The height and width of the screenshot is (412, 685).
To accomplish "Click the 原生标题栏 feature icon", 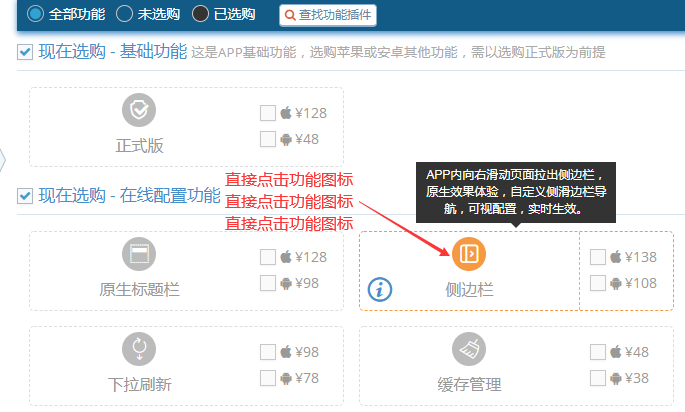I will pos(139,254).
